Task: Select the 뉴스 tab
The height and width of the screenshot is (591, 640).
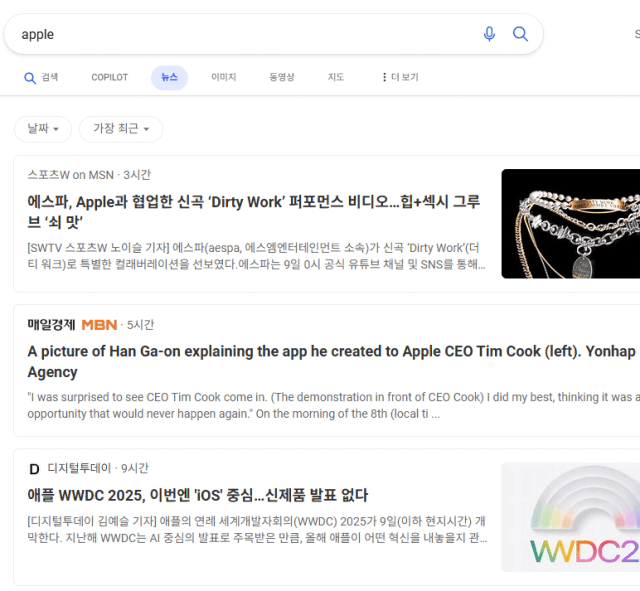Action: point(169,77)
